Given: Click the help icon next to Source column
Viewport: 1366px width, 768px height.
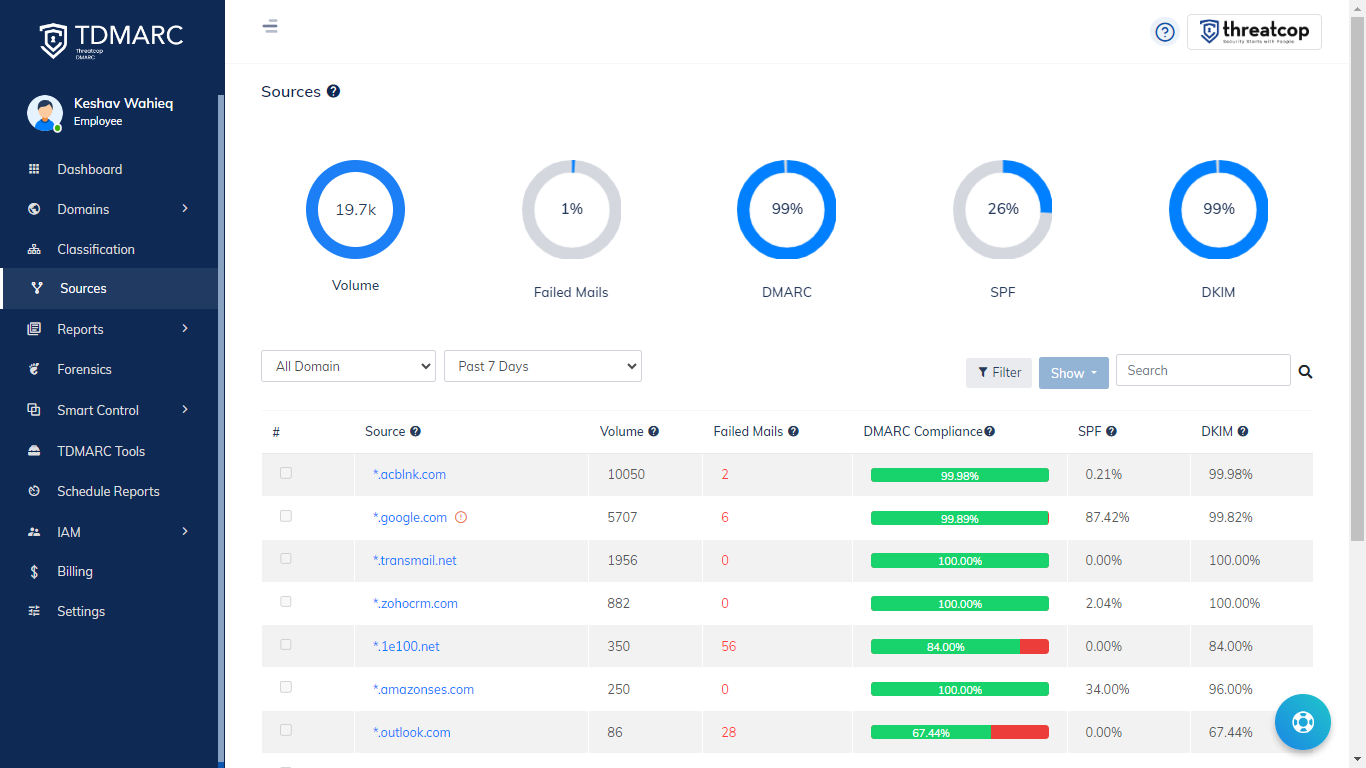Looking at the screenshot, I should tap(415, 432).
